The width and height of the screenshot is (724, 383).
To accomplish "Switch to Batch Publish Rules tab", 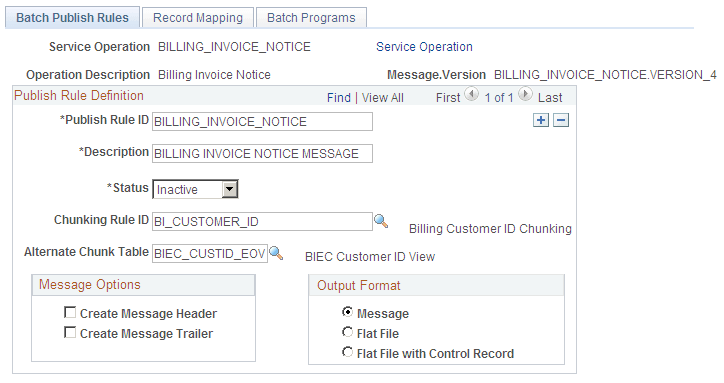I will tap(72, 18).
